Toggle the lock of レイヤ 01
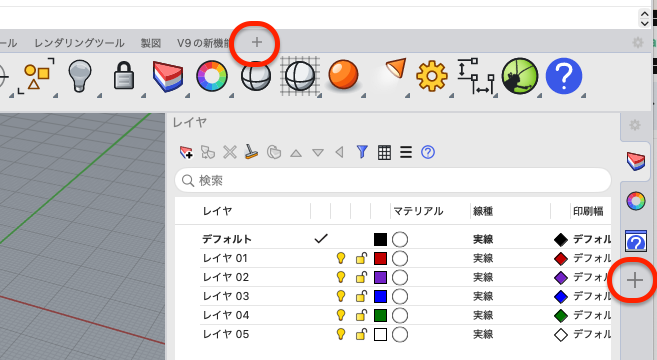This screenshot has width=657, height=360. [x=361, y=258]
